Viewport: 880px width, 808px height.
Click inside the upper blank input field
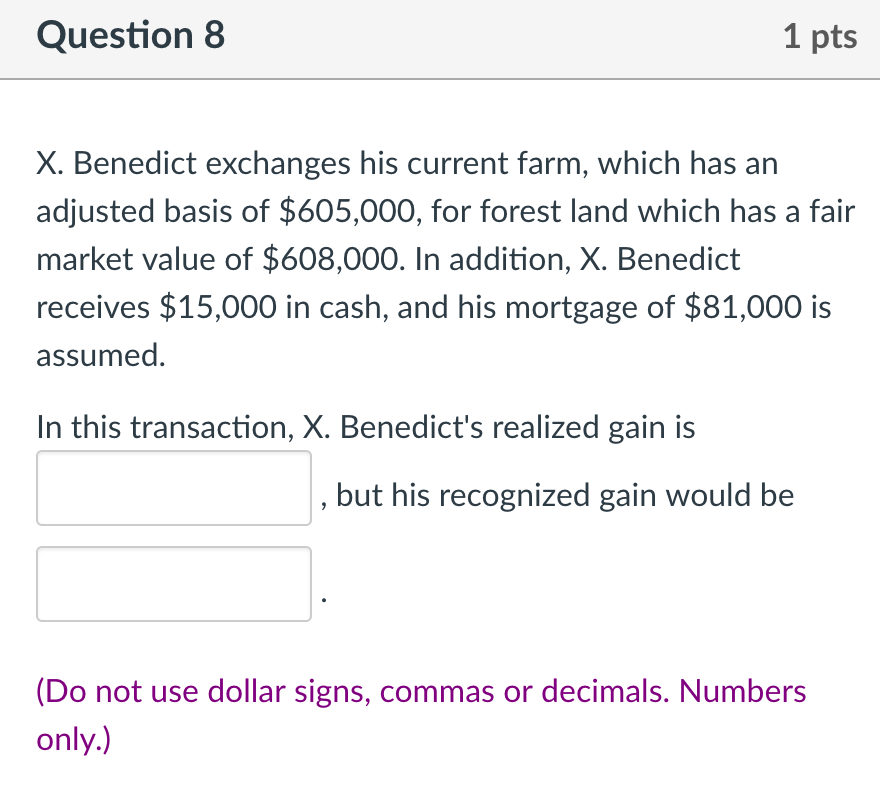[x=173, y=487]
